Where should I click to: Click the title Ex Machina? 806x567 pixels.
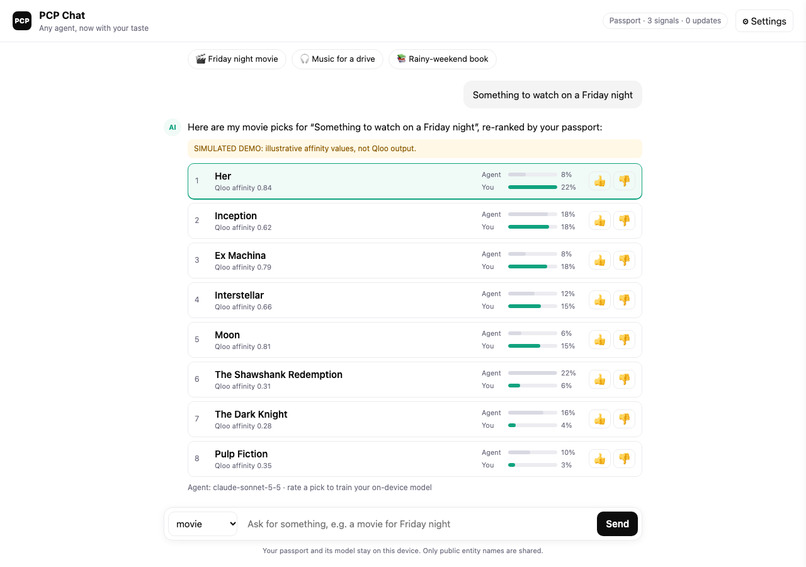[x=240, y=255]
